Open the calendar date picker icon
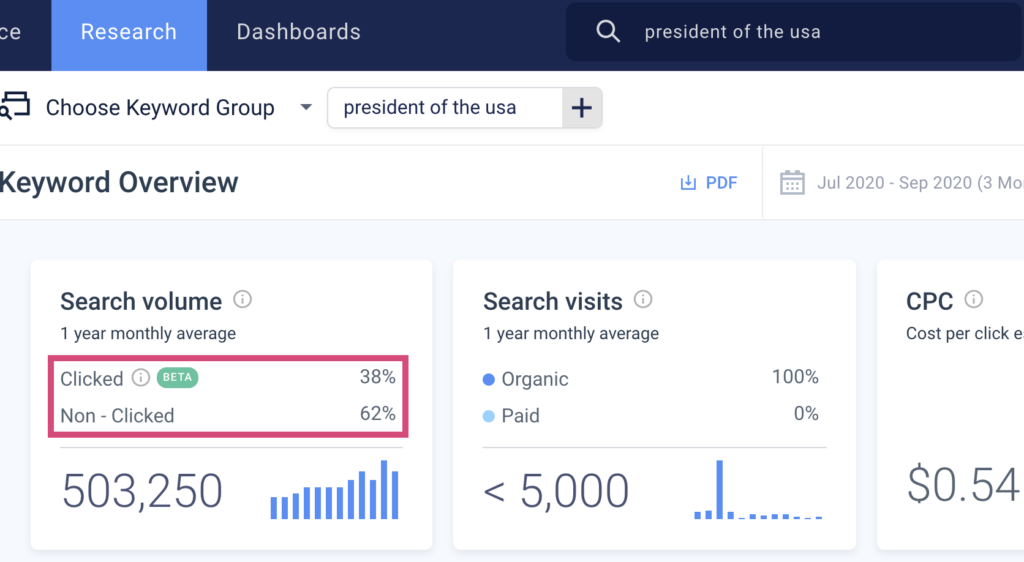Image resolution: width=1024 pixels, height=562 pixels. (x=792, y=183)
